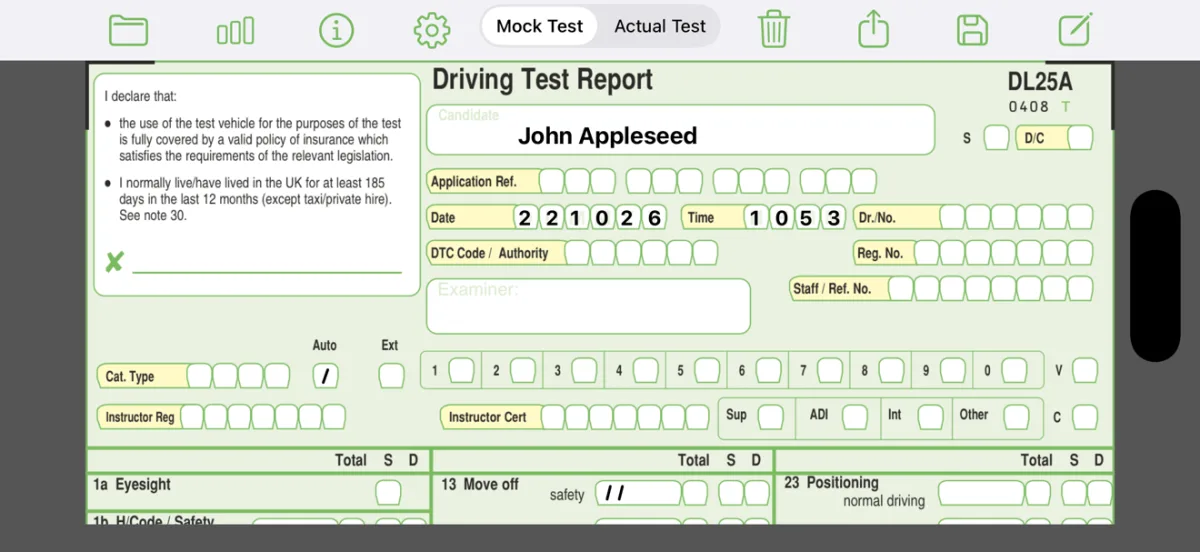Toggle the Auto checkbox

[x=326, y=376]
